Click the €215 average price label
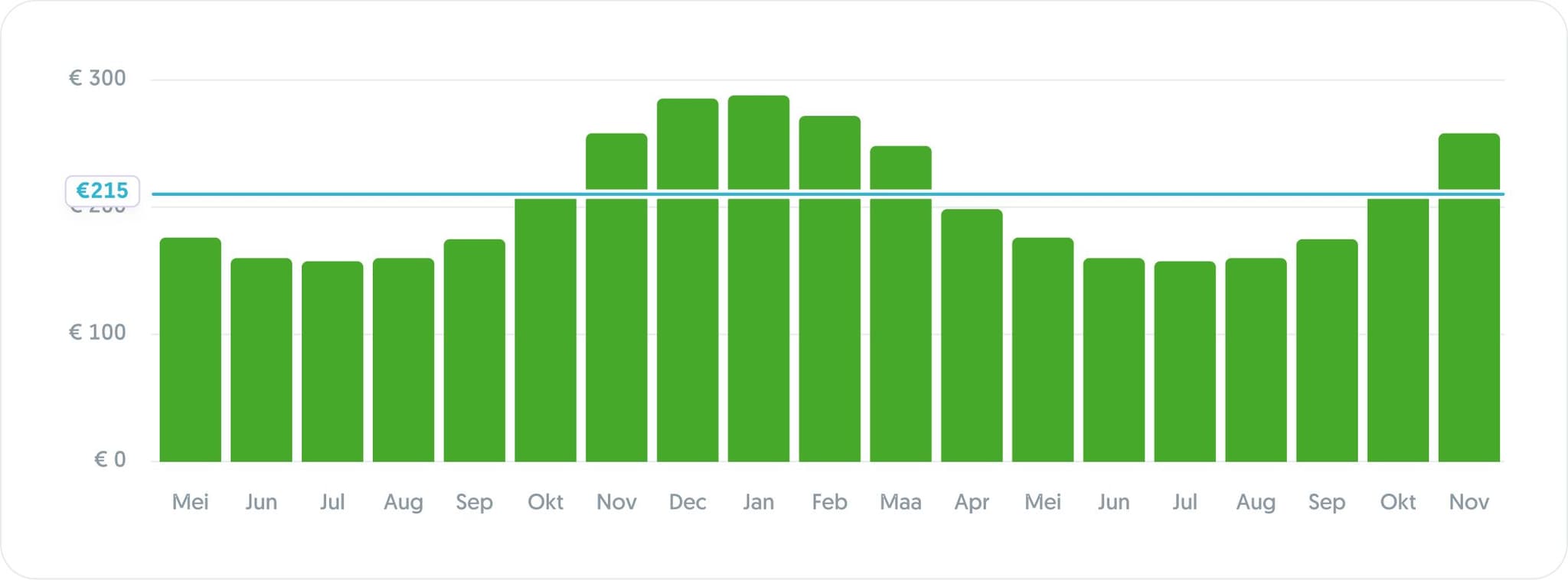This screenshot has width=1568, height=580. click(103, 191)
